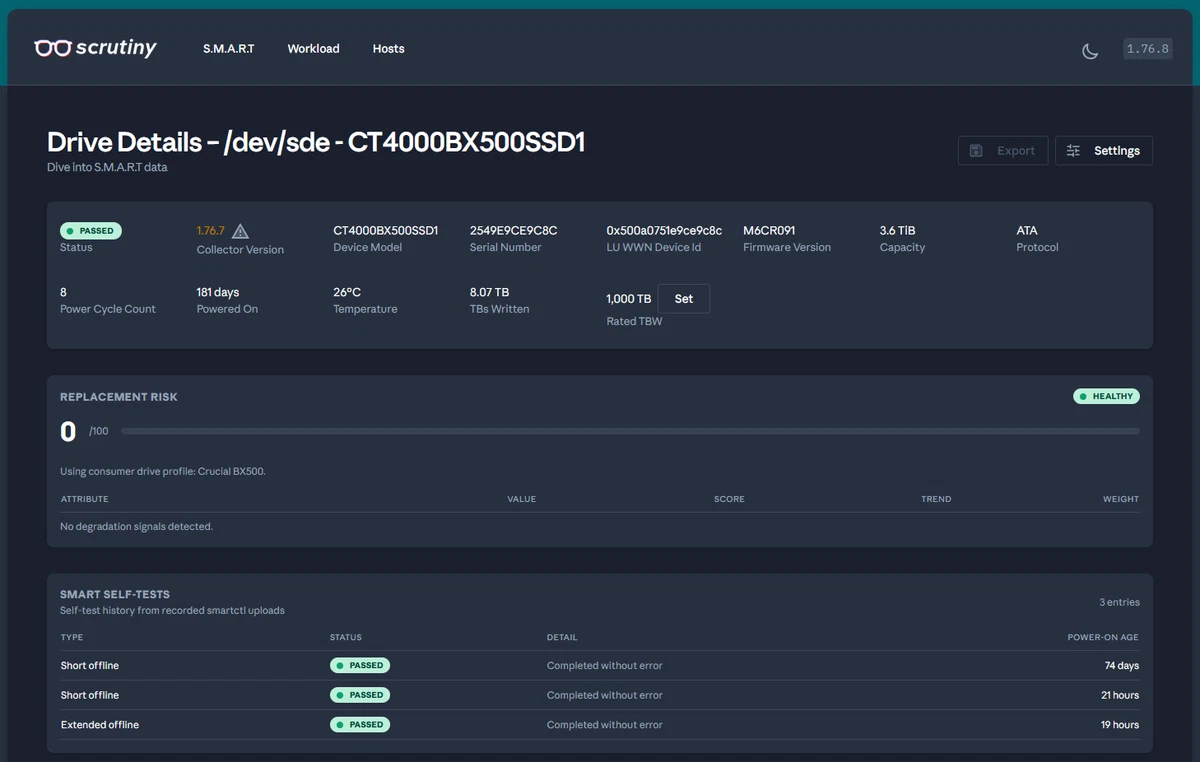Open drive Settings
Image resolution: width=1200 pixels, height=762 pixels.
coord(1104,151)
